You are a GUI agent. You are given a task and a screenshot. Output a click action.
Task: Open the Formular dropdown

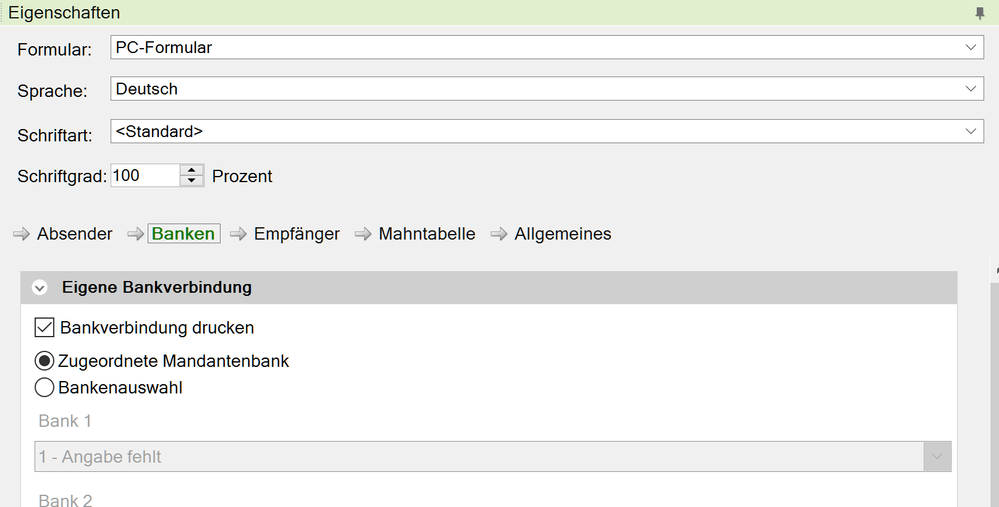(970, 47)
